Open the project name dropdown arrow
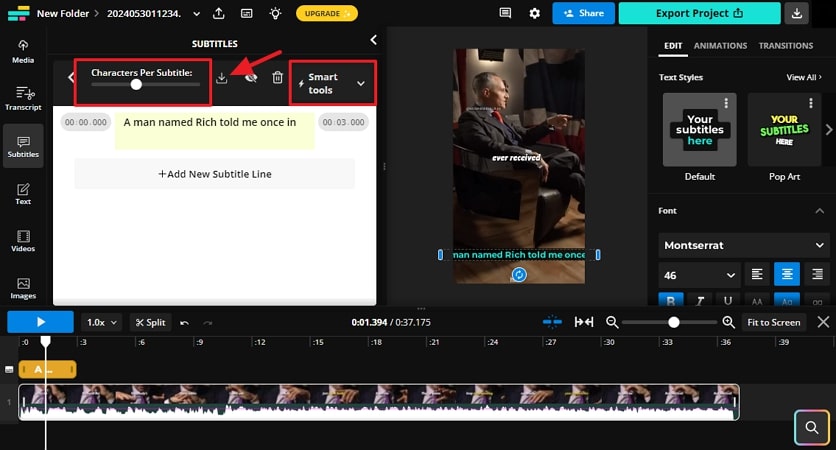Viewport: 836px width, 450px height. point(197,14)
